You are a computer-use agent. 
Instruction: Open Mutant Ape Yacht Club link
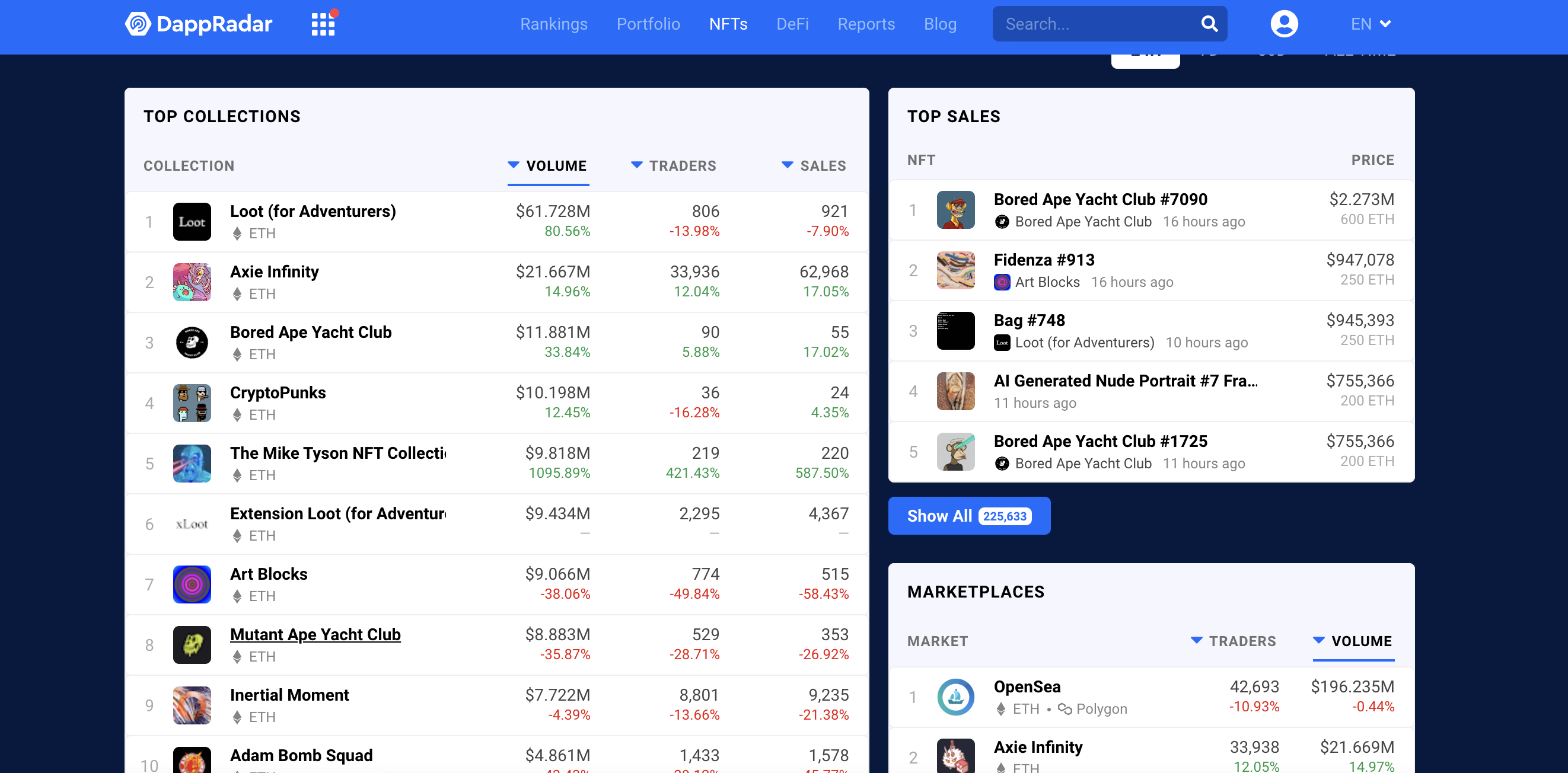315,634
